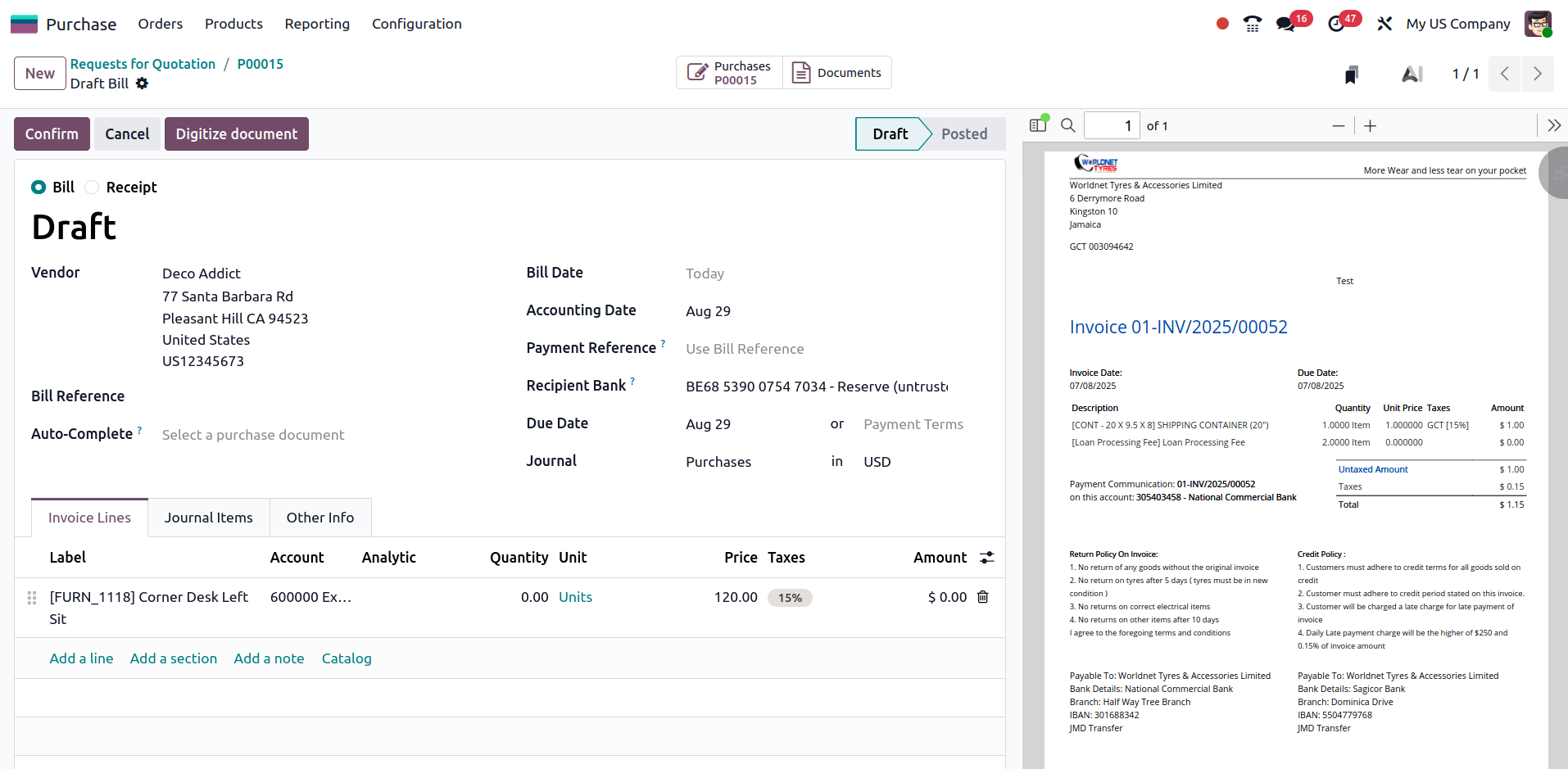Open the Reporting menu

point(317,24)
